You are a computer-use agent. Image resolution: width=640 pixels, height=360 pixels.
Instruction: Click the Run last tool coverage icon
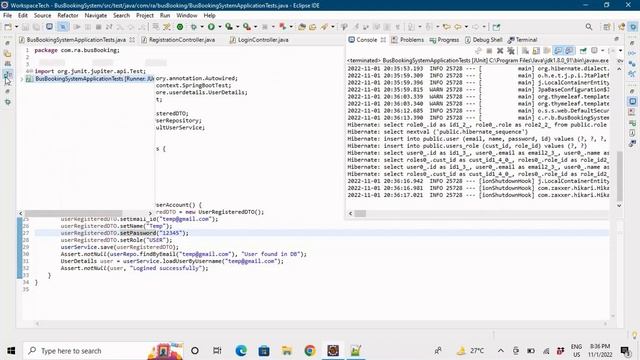(x=229, y=27)
